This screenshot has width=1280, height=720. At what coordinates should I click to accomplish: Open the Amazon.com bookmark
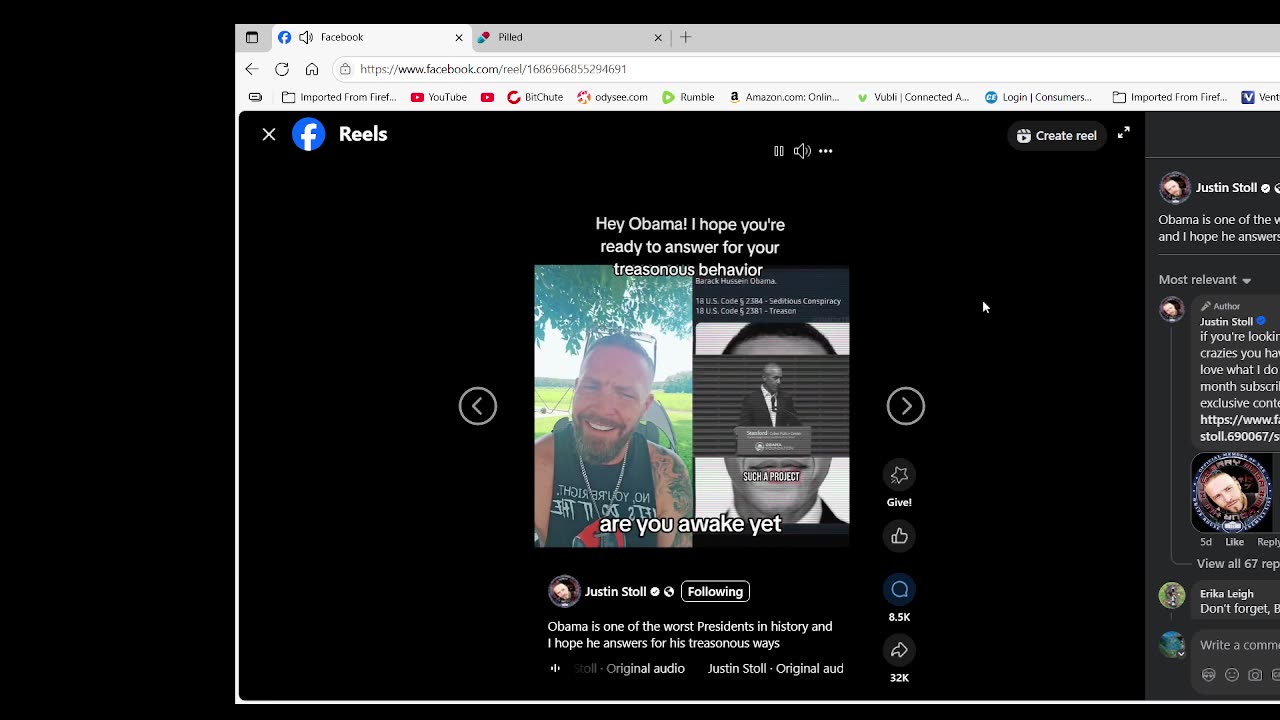[784, 97]
